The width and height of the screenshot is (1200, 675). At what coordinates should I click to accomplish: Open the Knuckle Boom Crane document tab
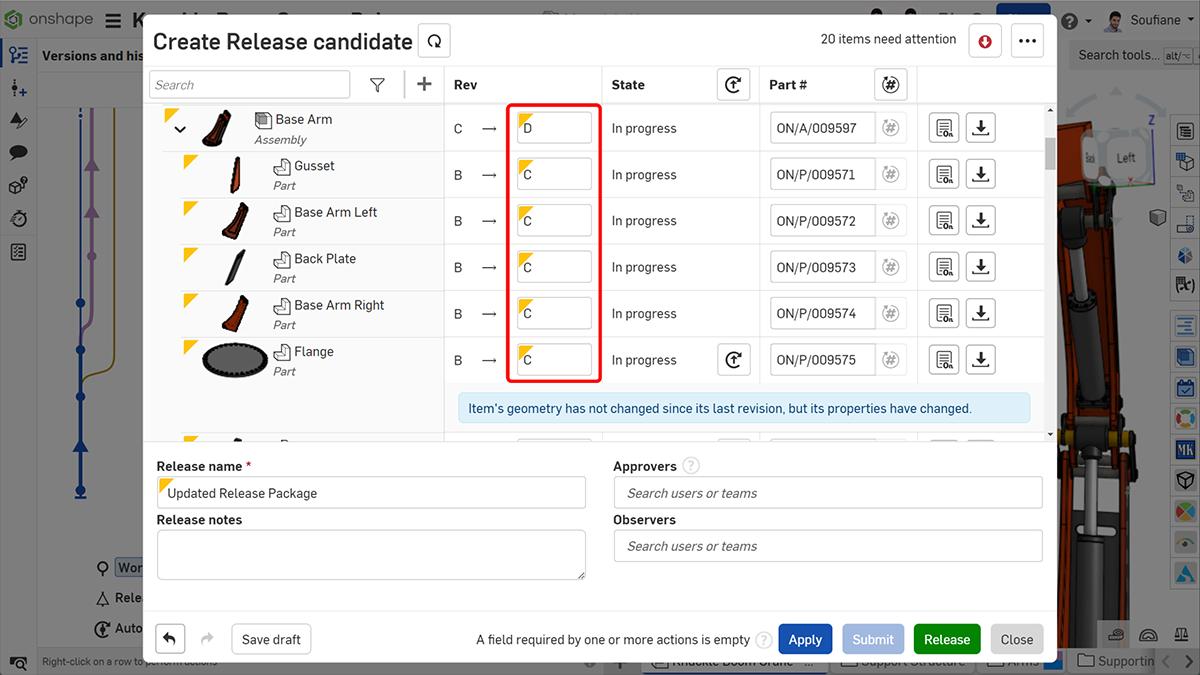point(735,661)
